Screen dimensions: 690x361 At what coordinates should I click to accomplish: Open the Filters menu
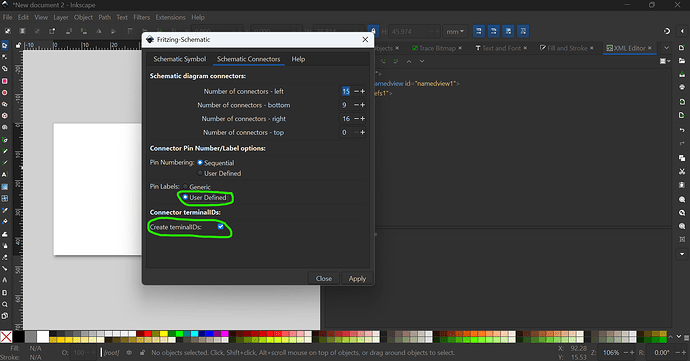pos(142,17)
